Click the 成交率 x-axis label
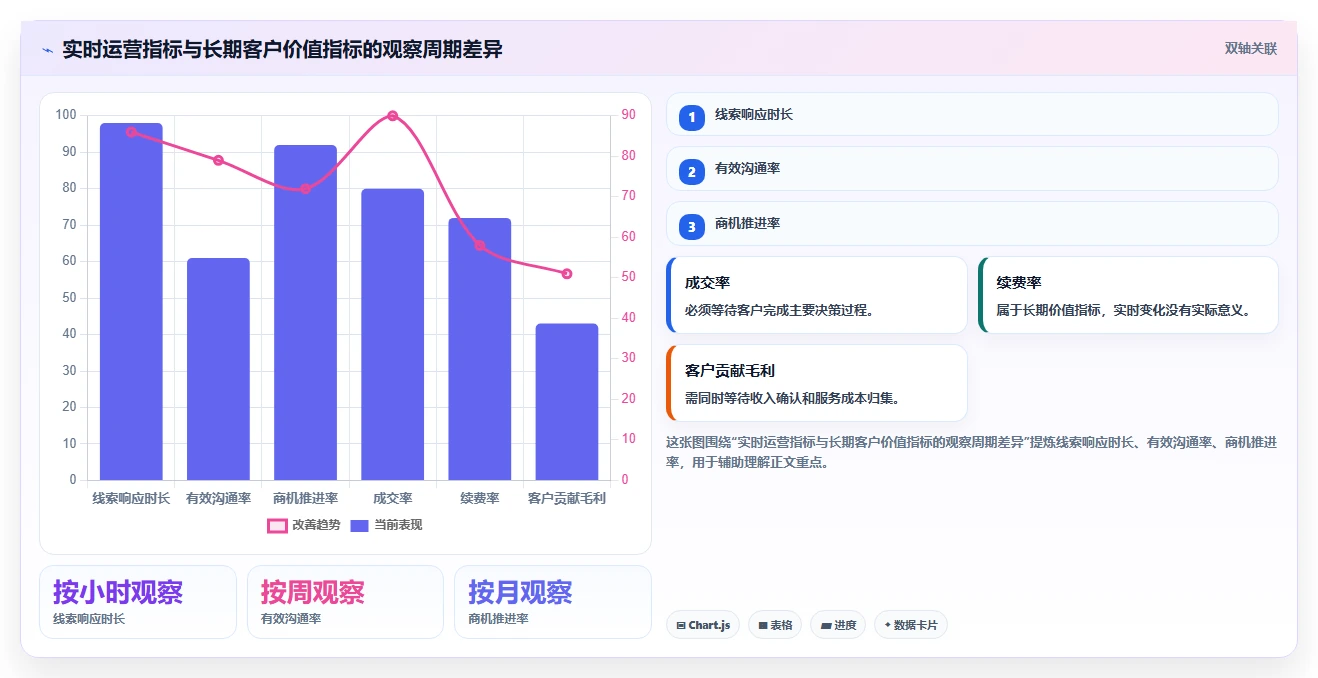1318x678 pixels. coord(392,498)
